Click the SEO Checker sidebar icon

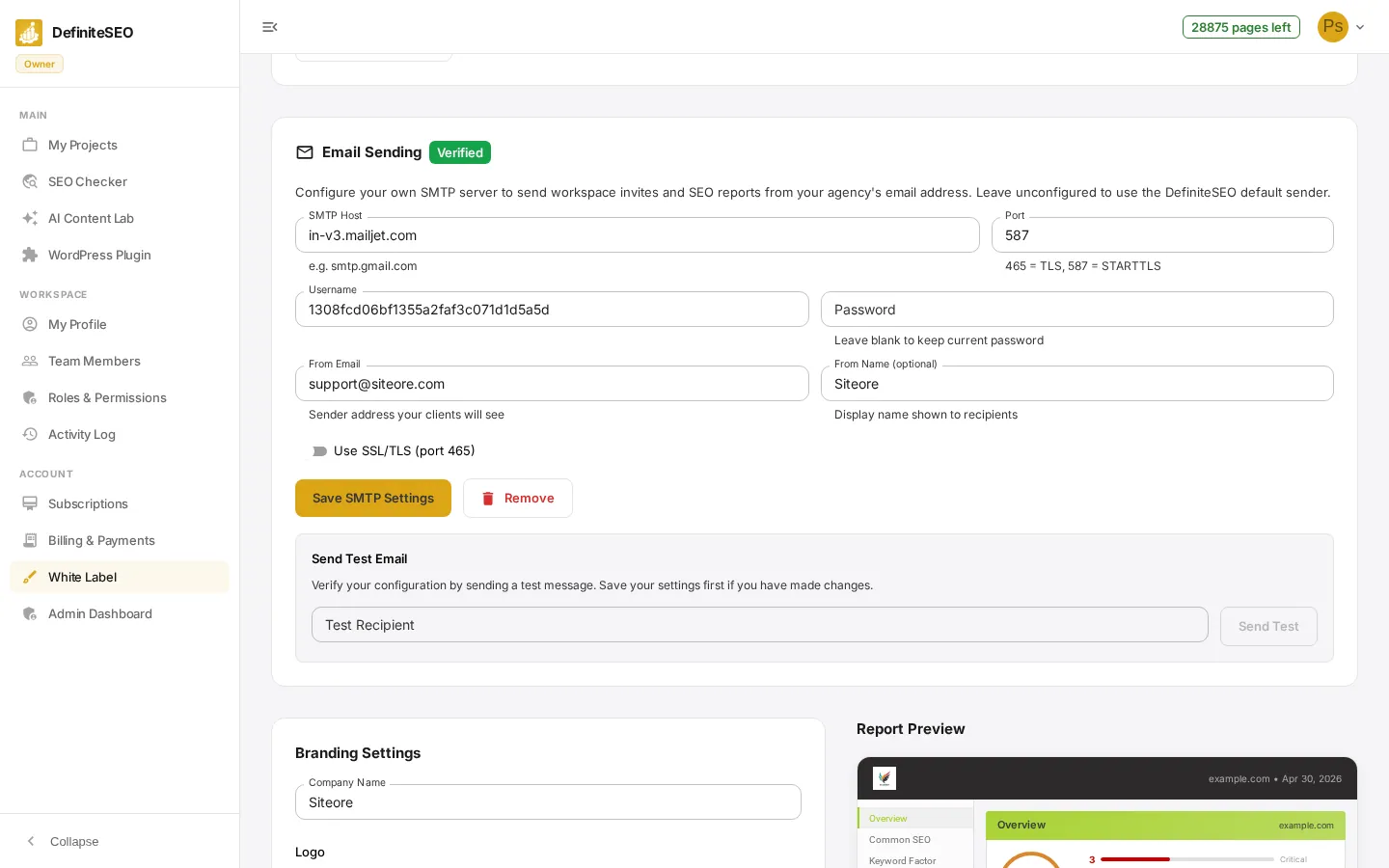30,181
